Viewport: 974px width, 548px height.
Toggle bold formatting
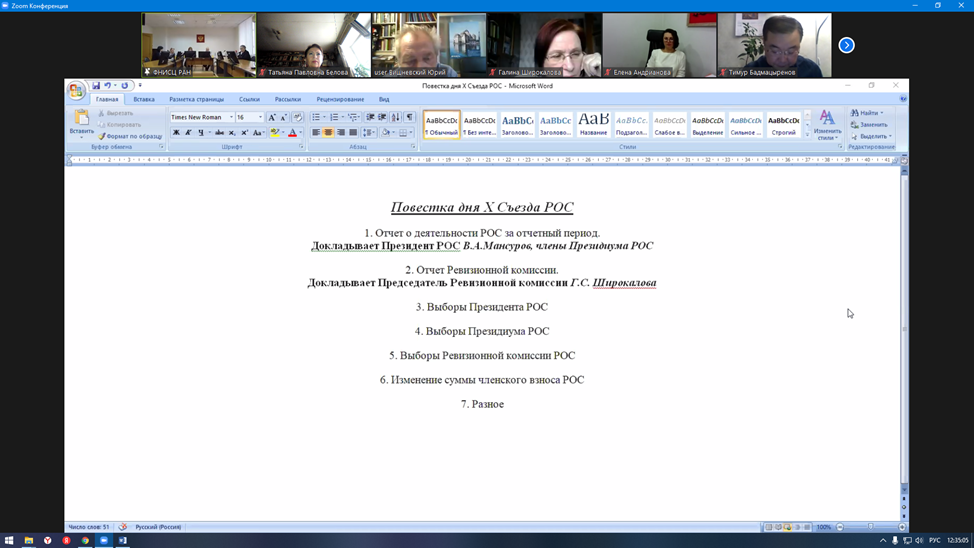(x=176, y=133)
